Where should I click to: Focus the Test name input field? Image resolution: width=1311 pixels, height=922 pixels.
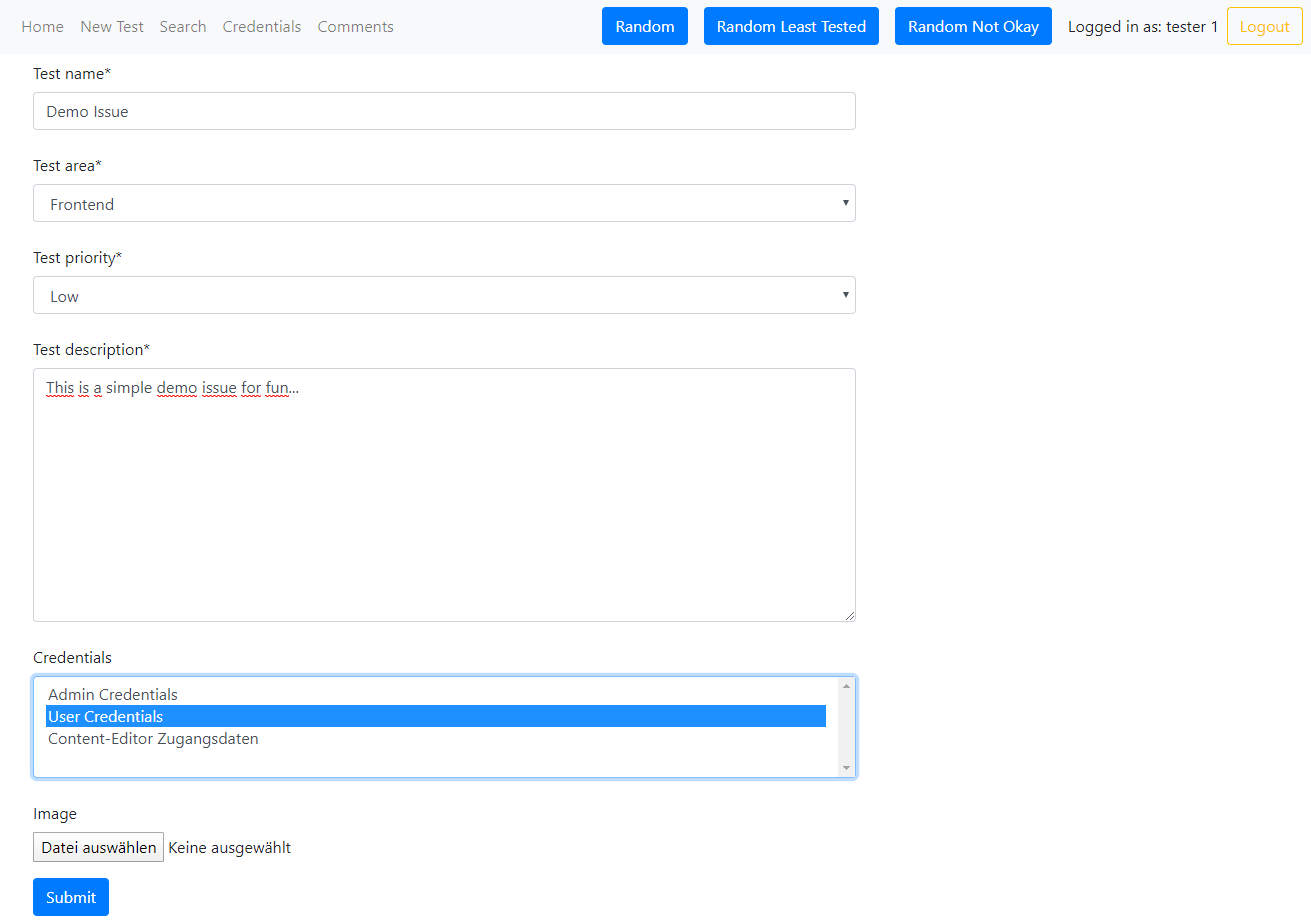pyautogui.click(x=444, y=112)
